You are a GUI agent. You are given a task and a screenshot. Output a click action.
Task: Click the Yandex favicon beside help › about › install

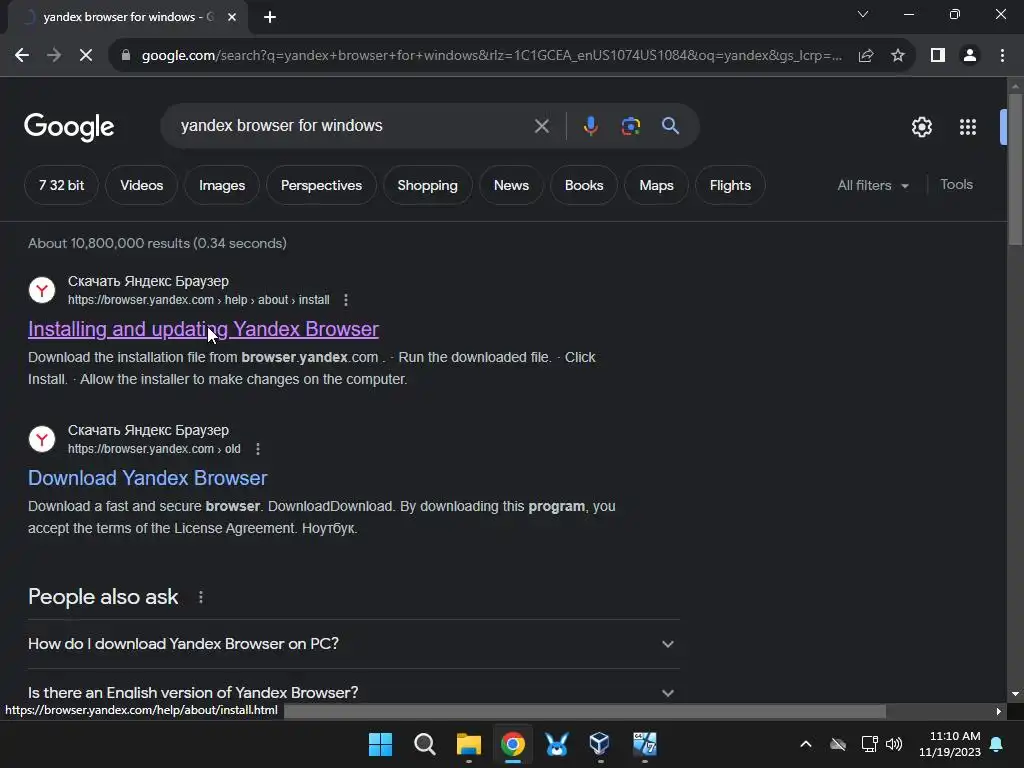click(x=42, y=290)
